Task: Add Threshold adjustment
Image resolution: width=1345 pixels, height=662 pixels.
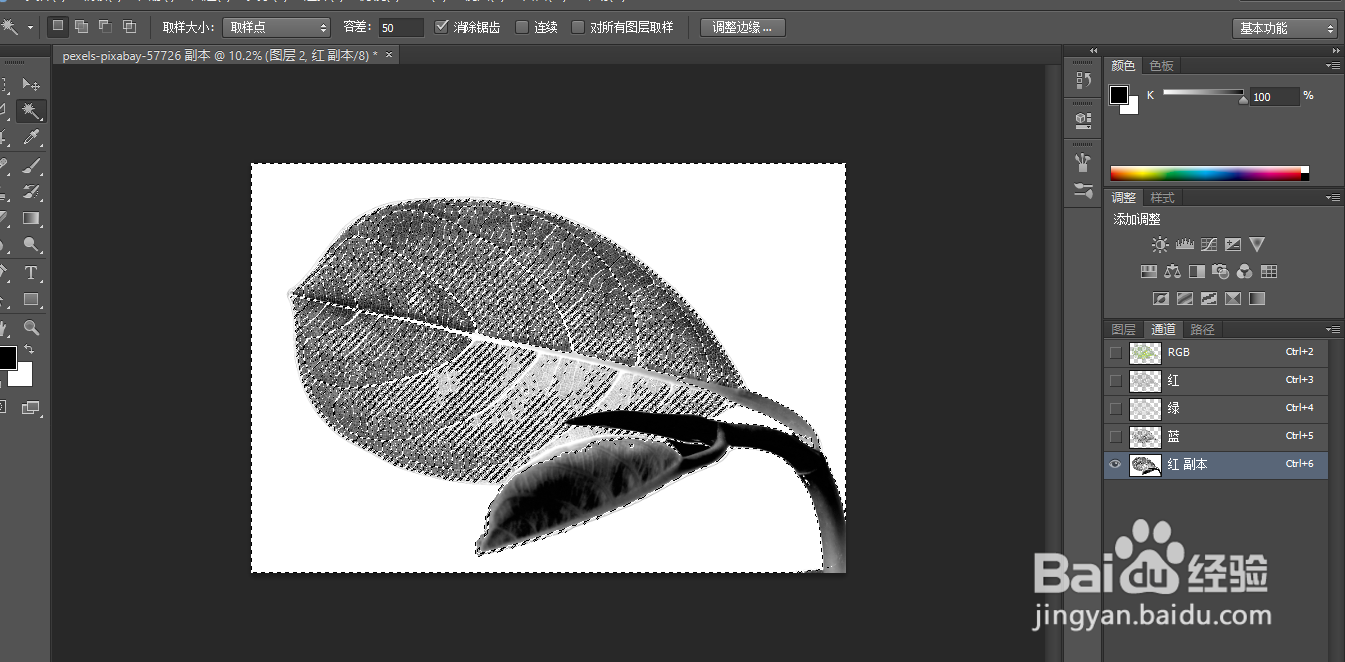Action: [1209, 298]
